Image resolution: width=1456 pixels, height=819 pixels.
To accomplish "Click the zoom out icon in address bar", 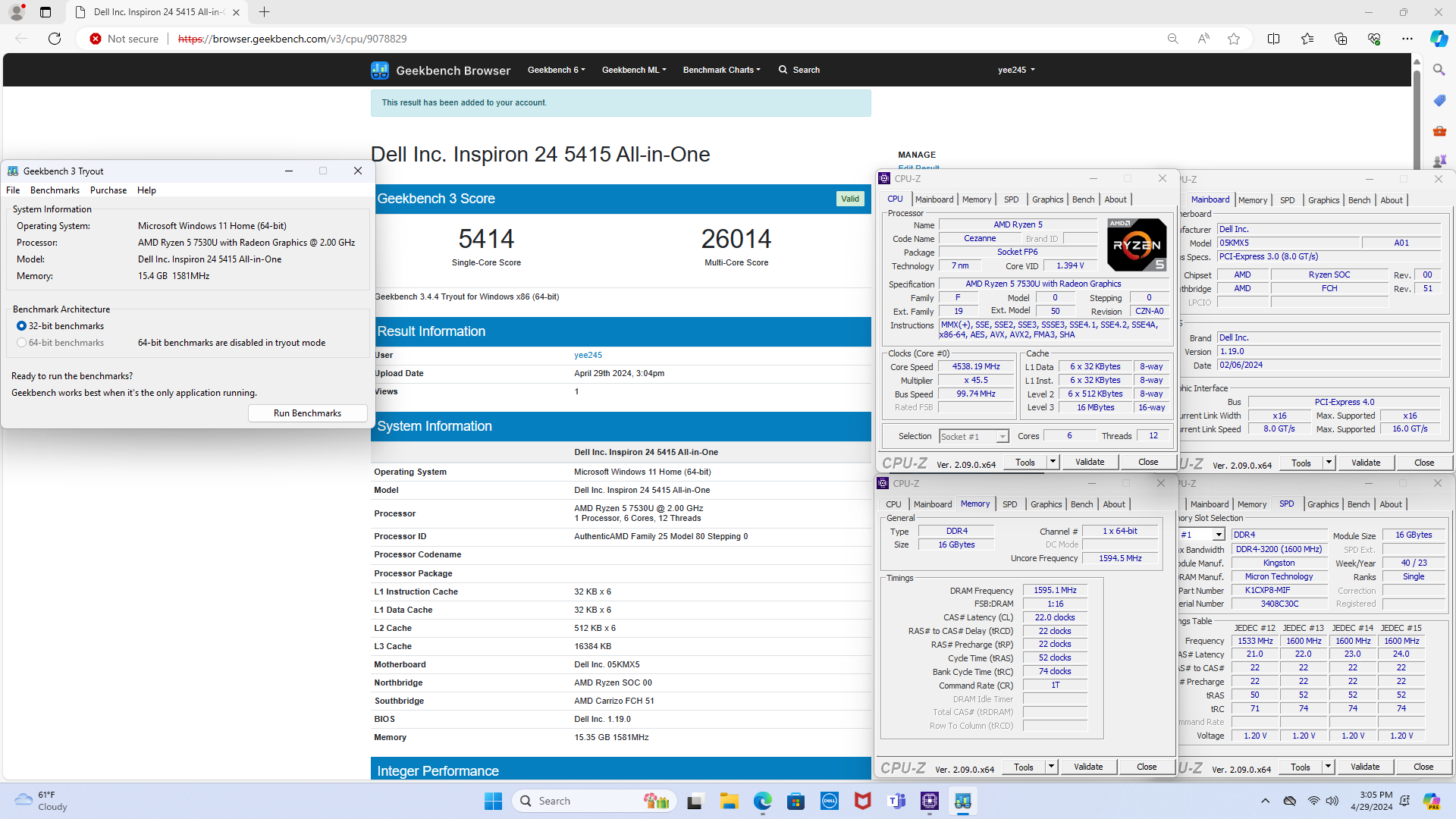I will tap(1172, 39).
